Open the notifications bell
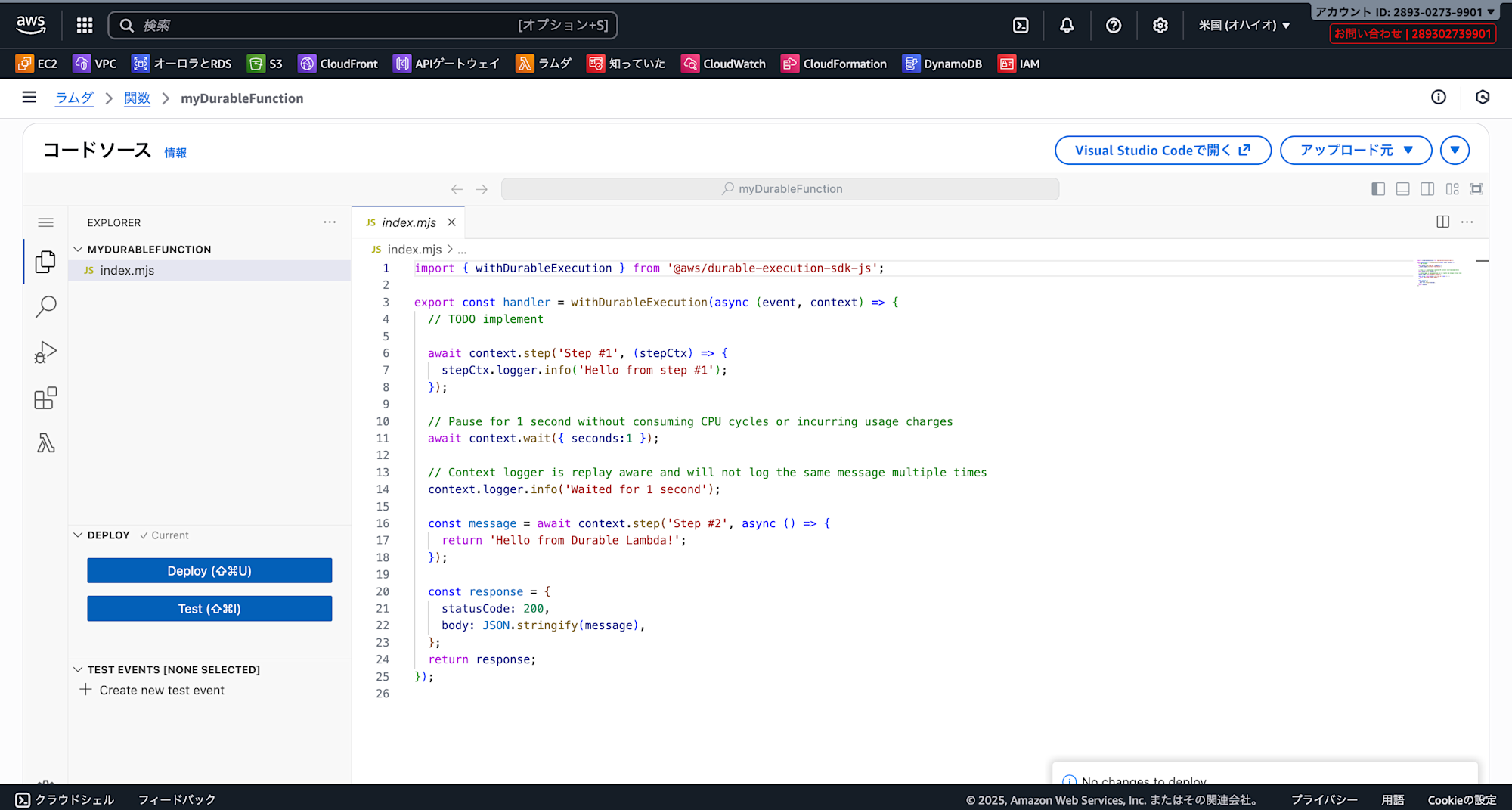Screen dimensions: 1512x810 [1067, 26]
